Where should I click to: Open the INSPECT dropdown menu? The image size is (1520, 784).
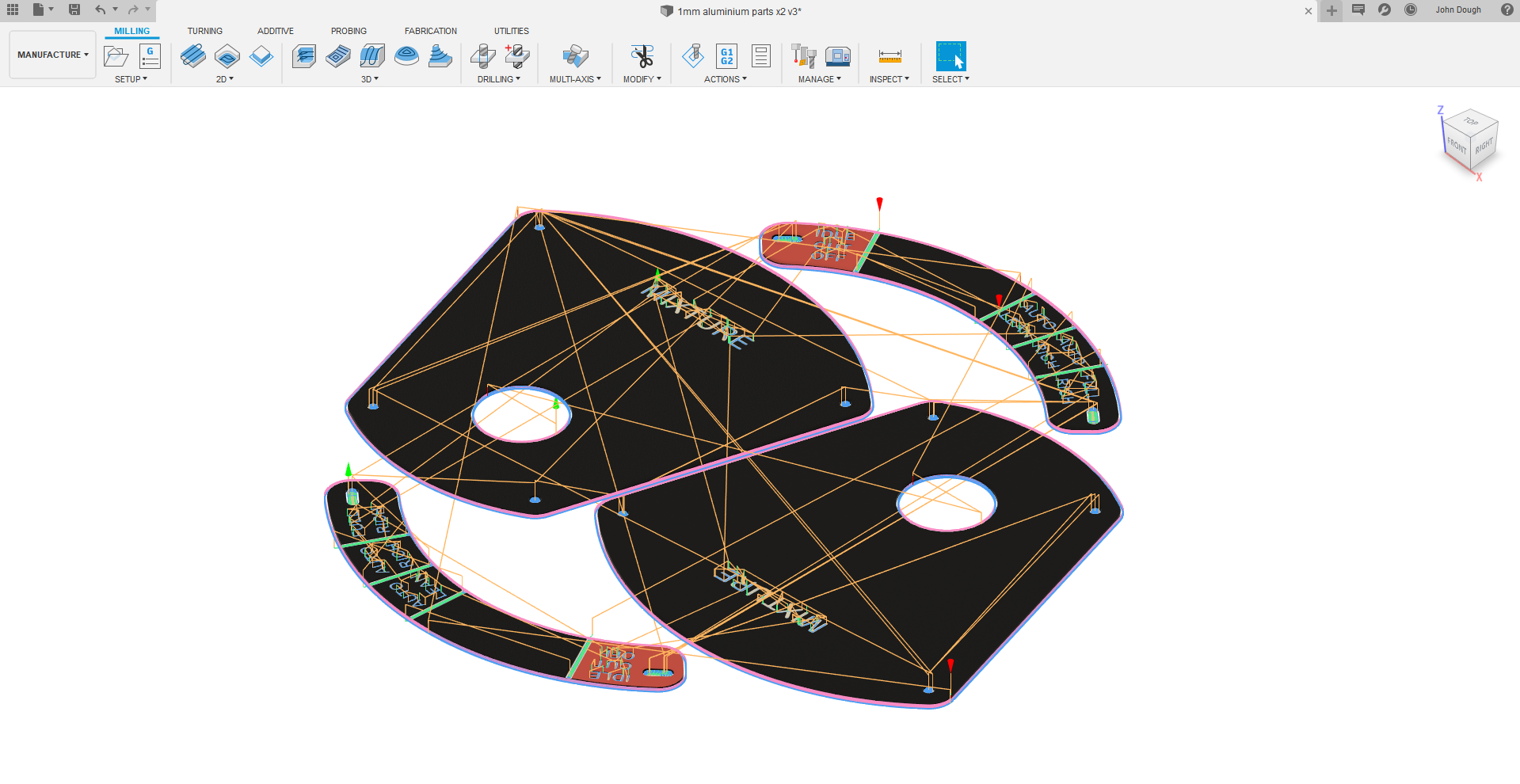pyautogui.click(x=889, y=79)
